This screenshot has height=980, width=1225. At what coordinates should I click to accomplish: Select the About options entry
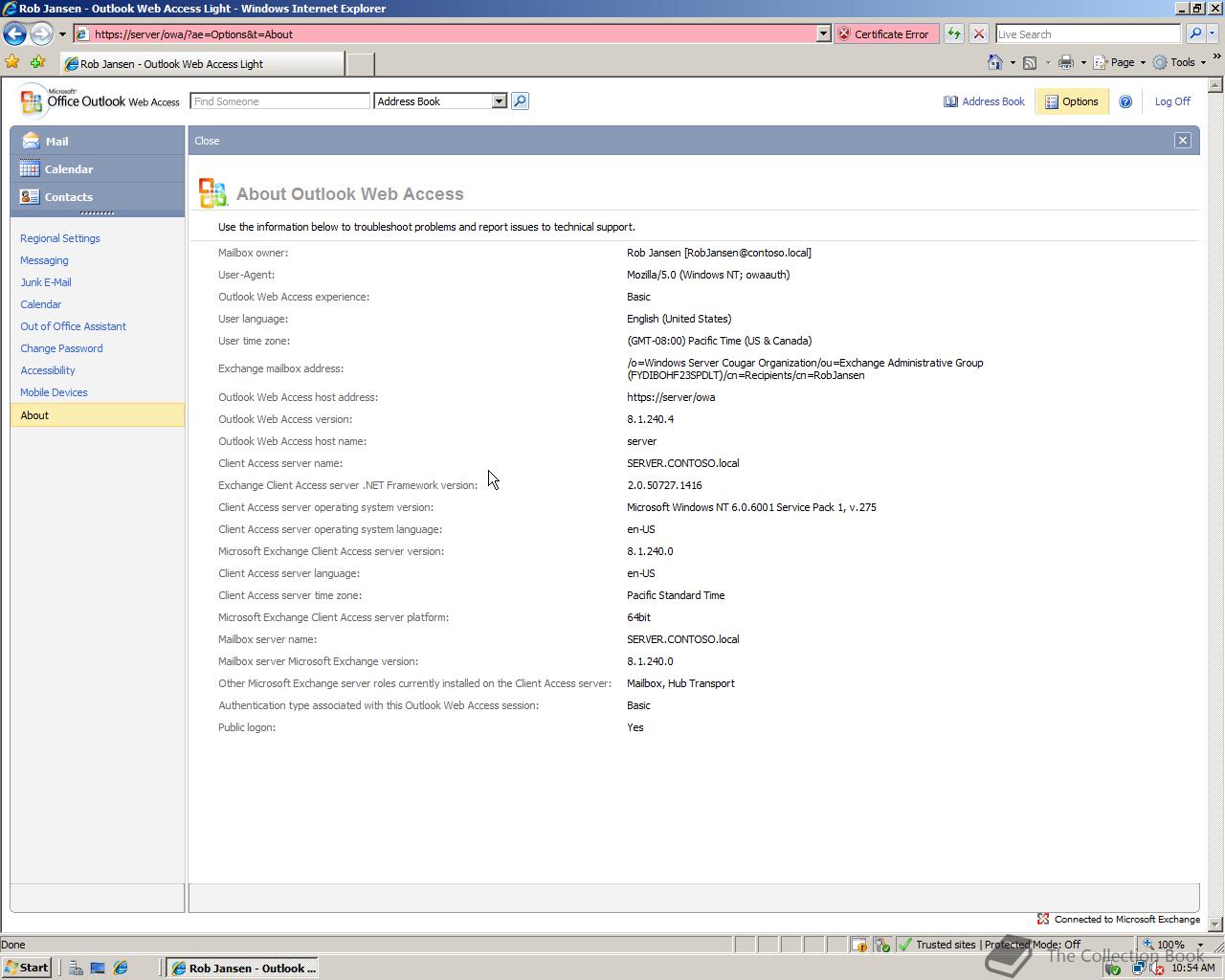97,414
